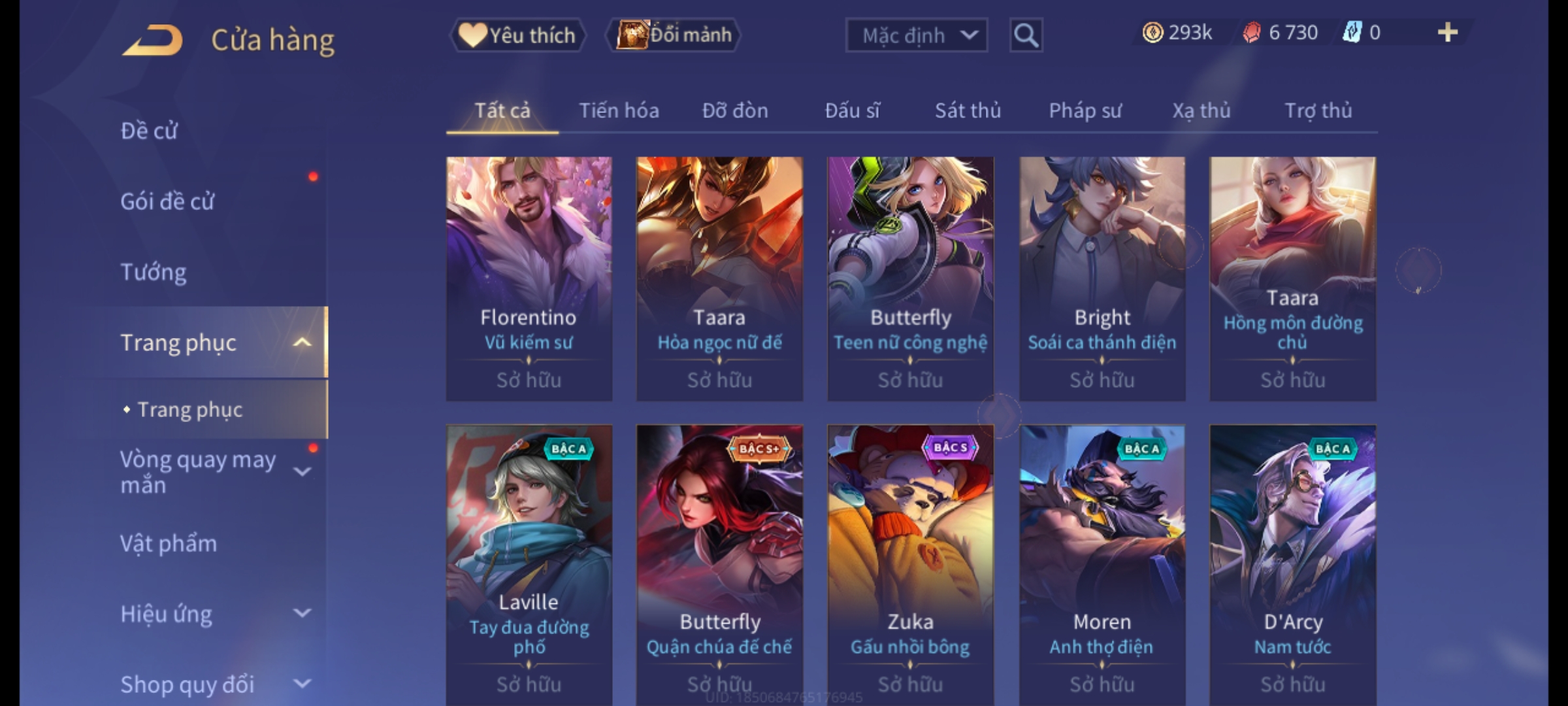The width and height of the screenshot is (1568, 706).
Task: Open the search magnifier icon
Action: coord(1026,35)
